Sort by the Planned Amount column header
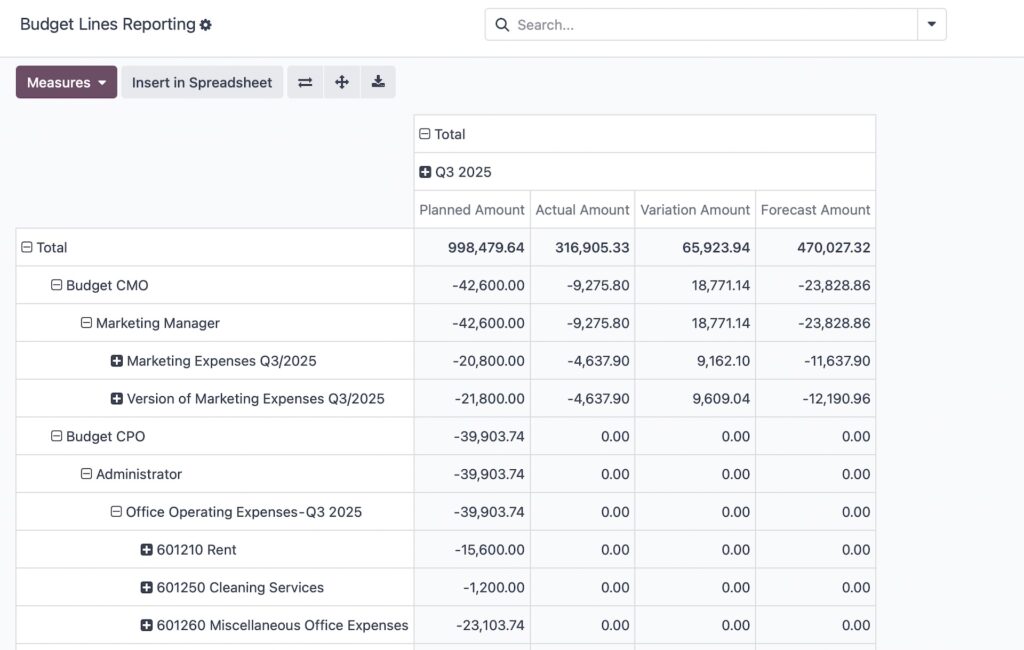This screenshot has height=650, width=1024. pos(472,210)
